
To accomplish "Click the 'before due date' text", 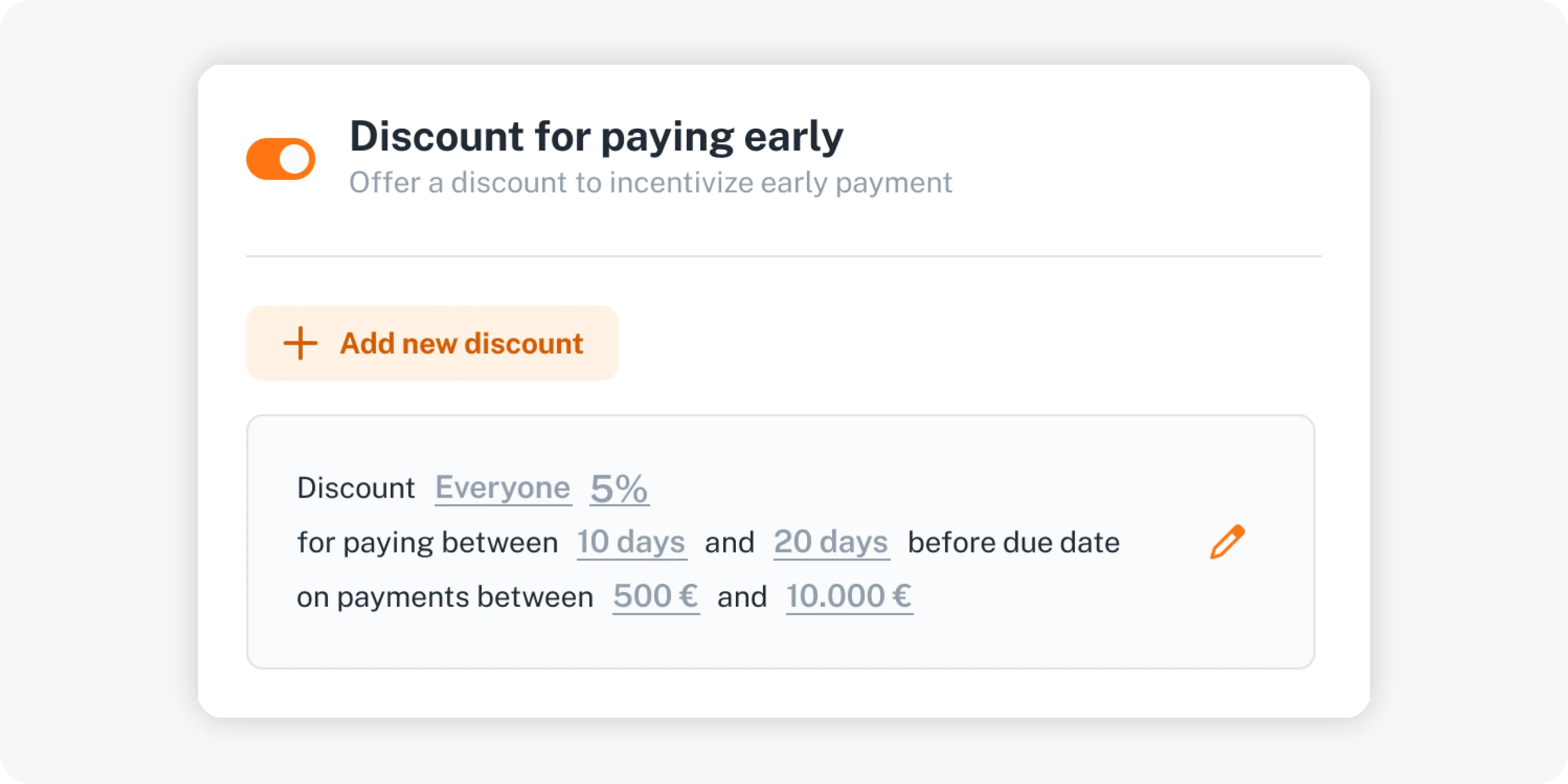I will pyautogui.click(x=1013, y=543).
